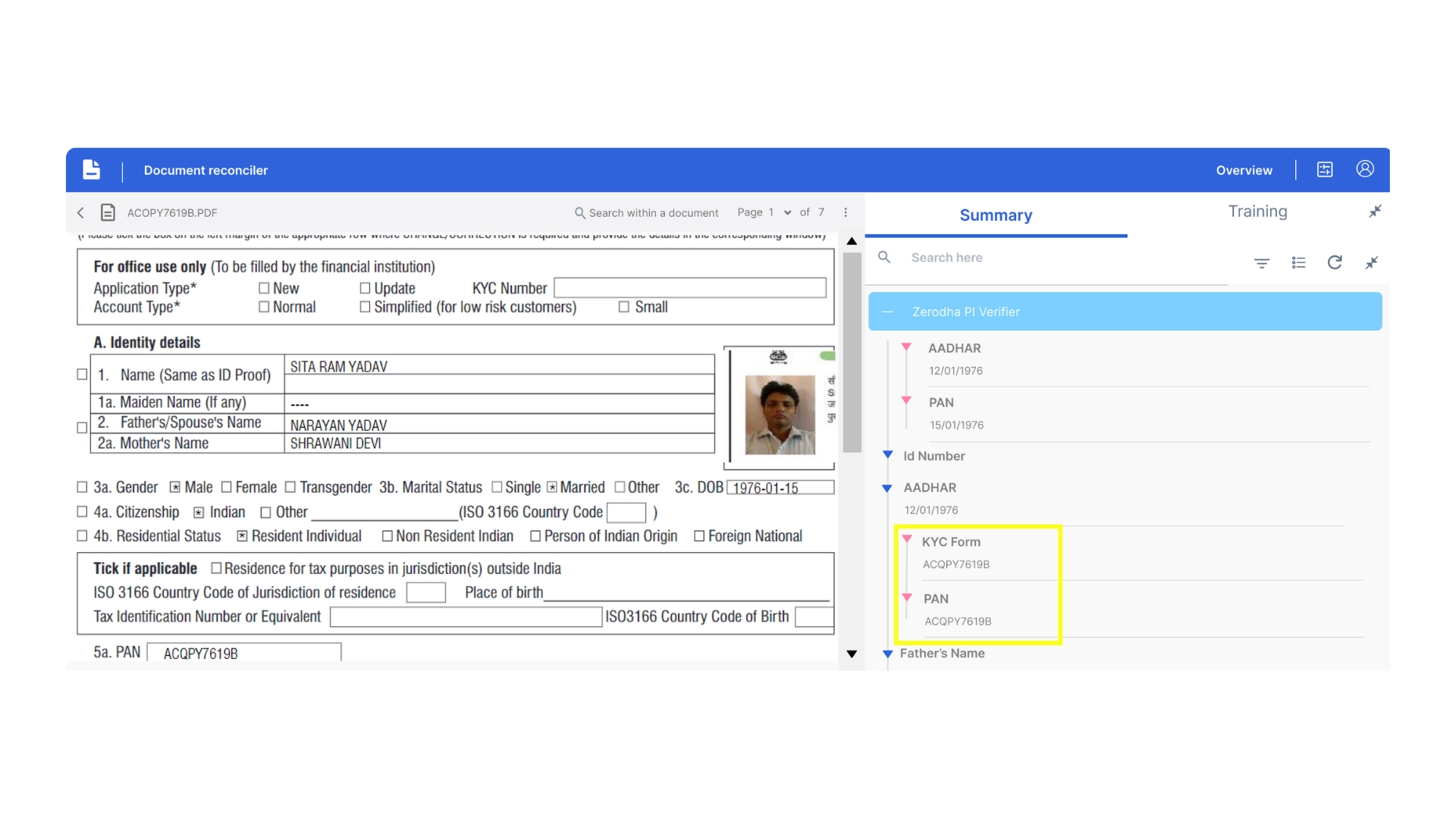Check the Normal account type box
Image resolution: width=1456 pixels, height=819 pixels.
(x=264, y=307)
